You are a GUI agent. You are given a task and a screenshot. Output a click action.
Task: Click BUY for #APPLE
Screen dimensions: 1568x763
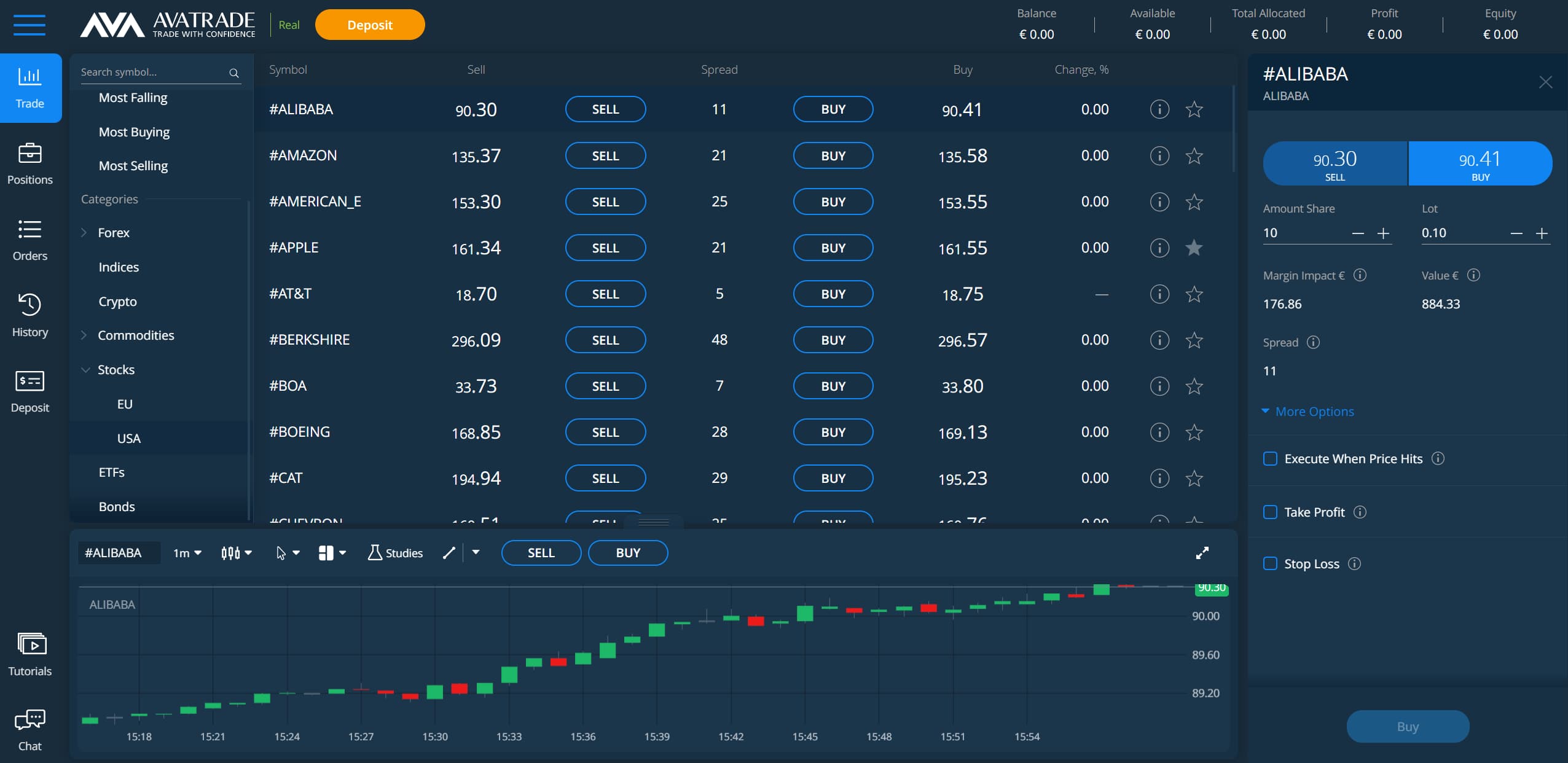(833, 248)
